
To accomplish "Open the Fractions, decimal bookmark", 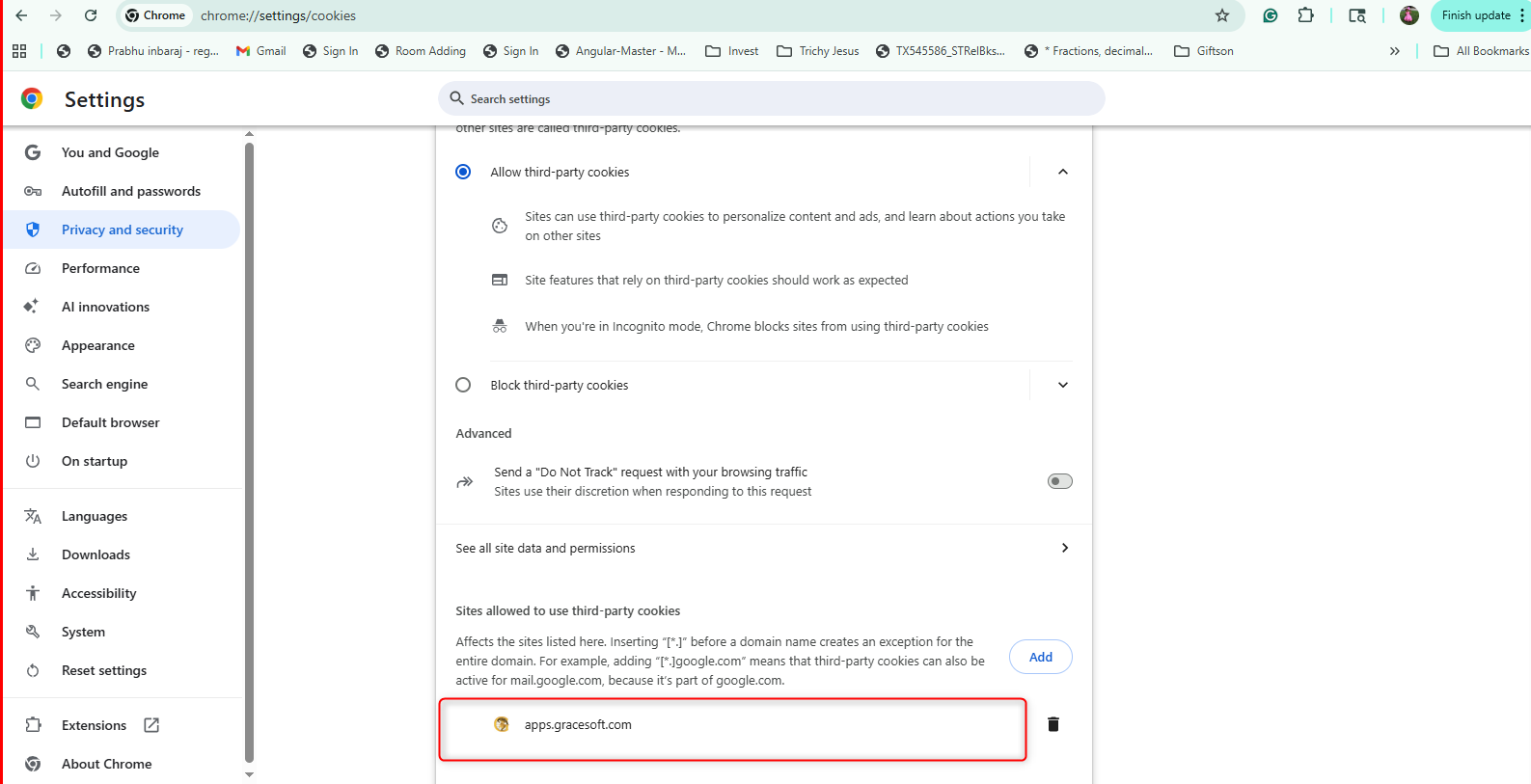I will [1088, 51].
